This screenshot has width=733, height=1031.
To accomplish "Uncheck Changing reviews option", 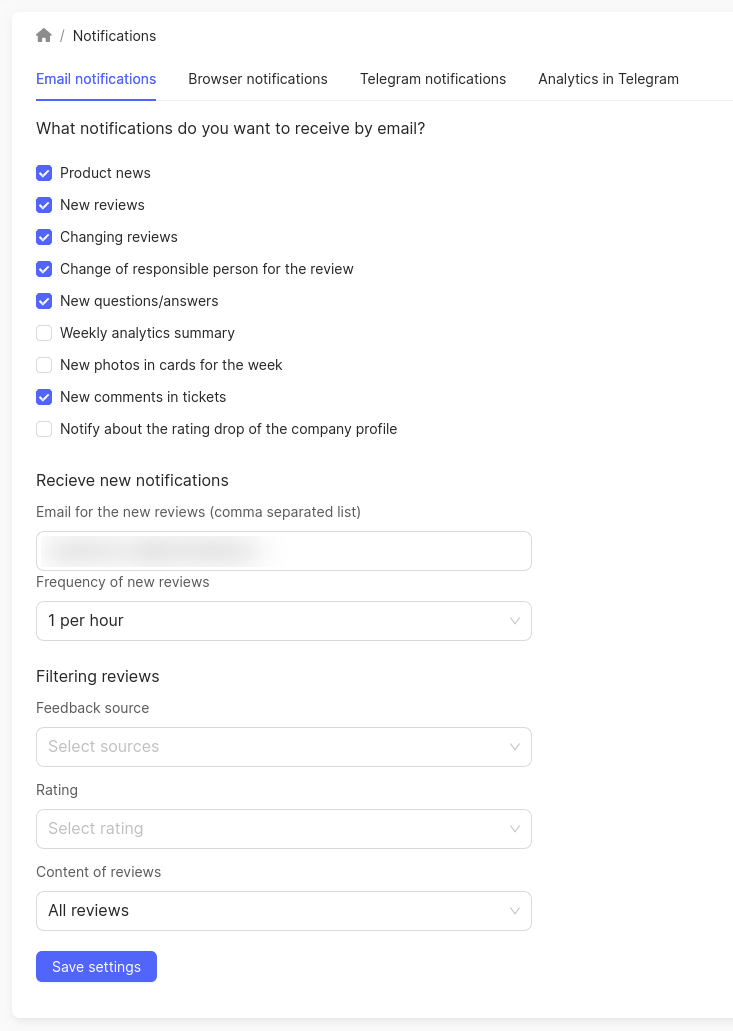I will [x=44, y=237].
